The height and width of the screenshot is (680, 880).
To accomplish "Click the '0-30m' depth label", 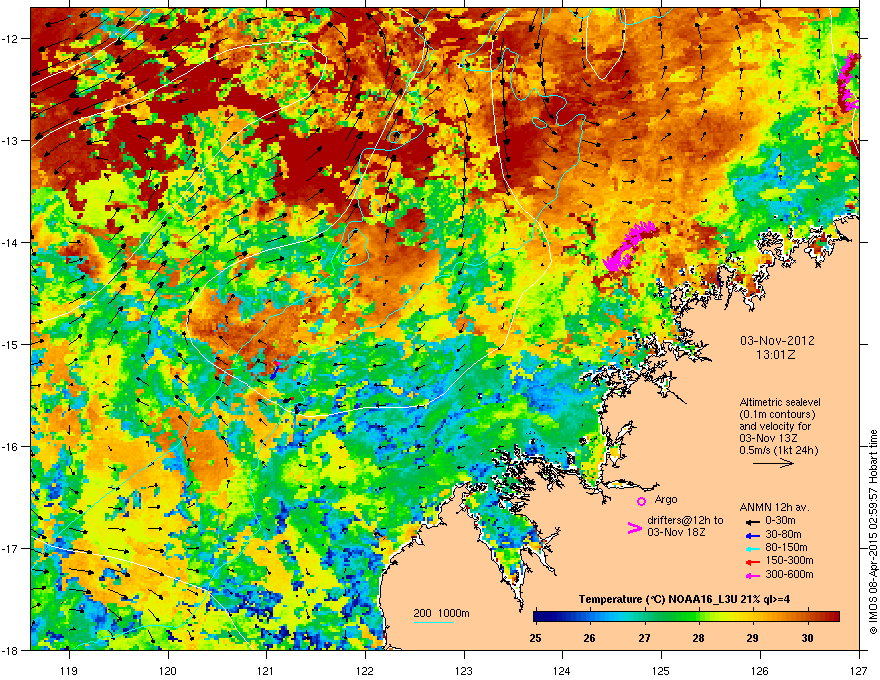I will point(780,521).
